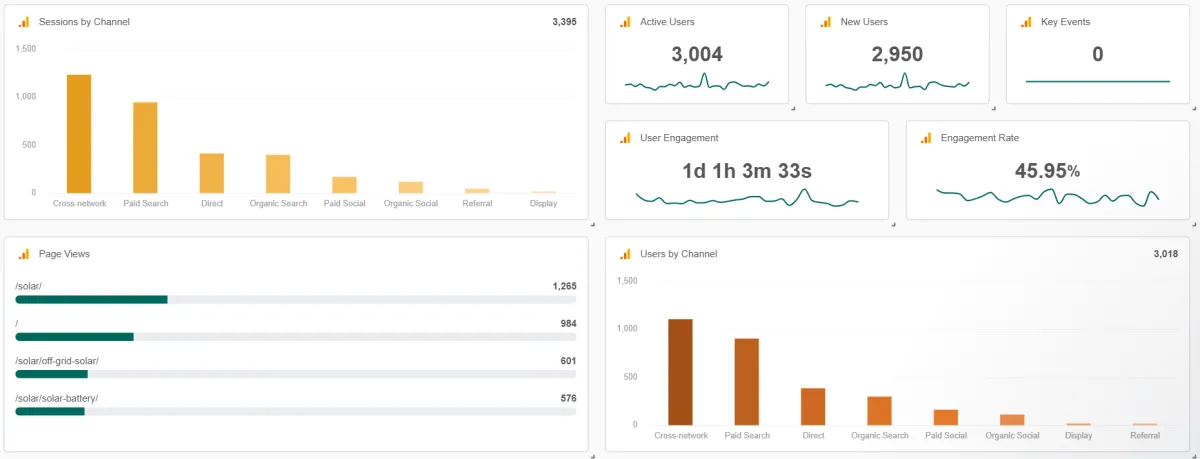This screenshot has height=459, width=1200.
Task: Select the Organic Search bar in Sessions by Channel
Action: point(278,174)
